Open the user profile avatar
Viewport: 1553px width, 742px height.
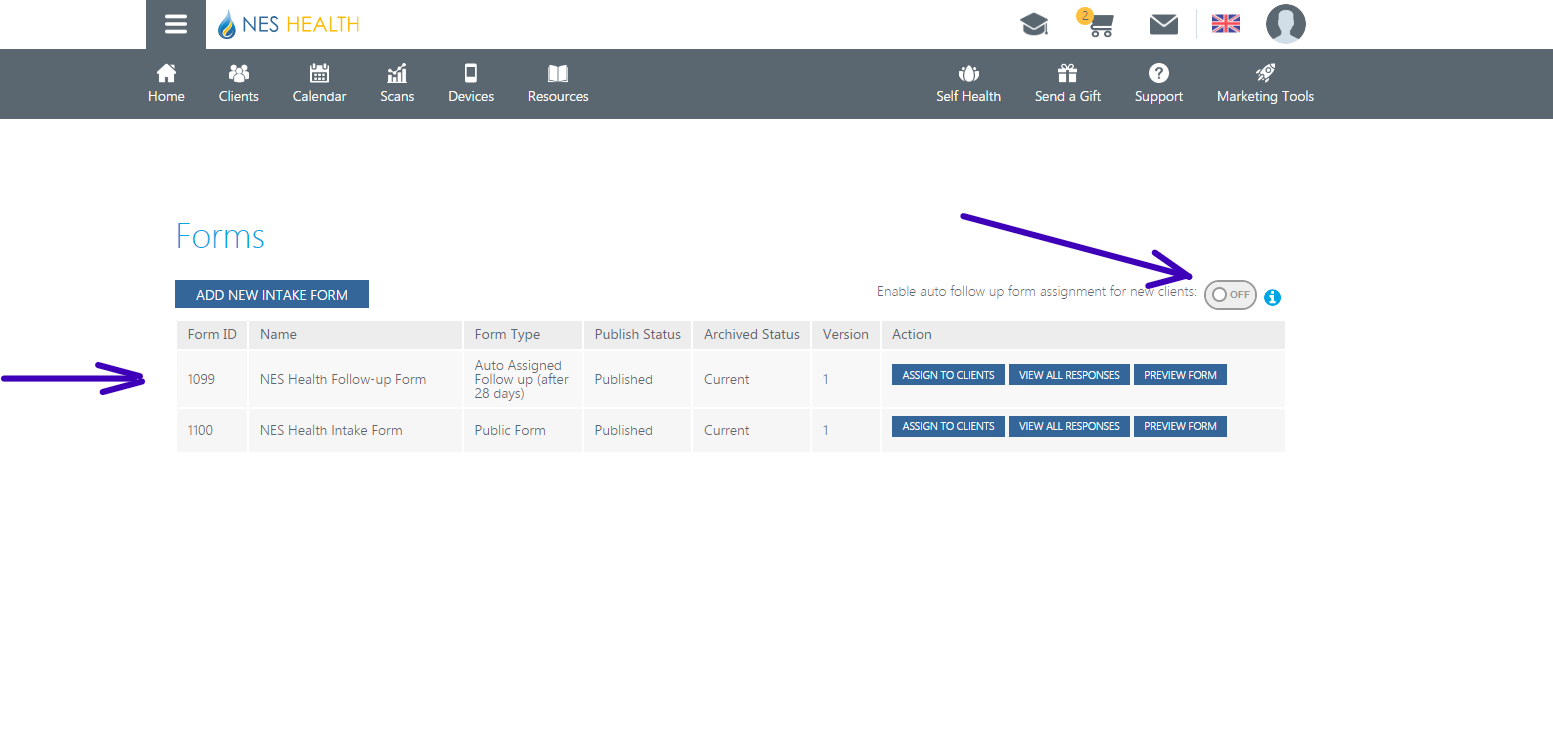[1285, 24]
